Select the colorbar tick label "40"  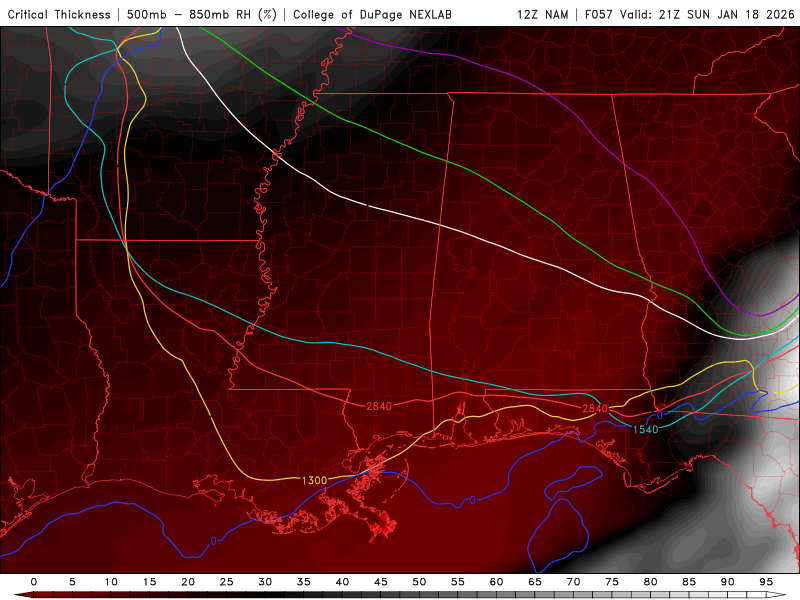pos(342,582)
